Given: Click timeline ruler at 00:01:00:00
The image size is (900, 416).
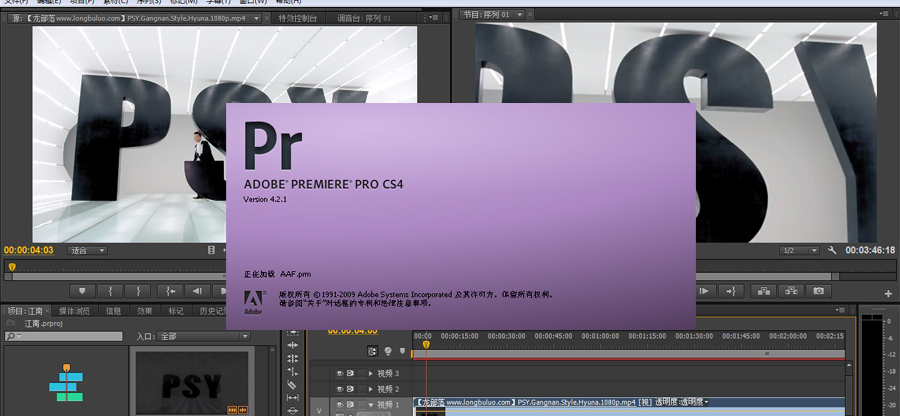Looking at the screenshot, I should [x=600, y=336].
